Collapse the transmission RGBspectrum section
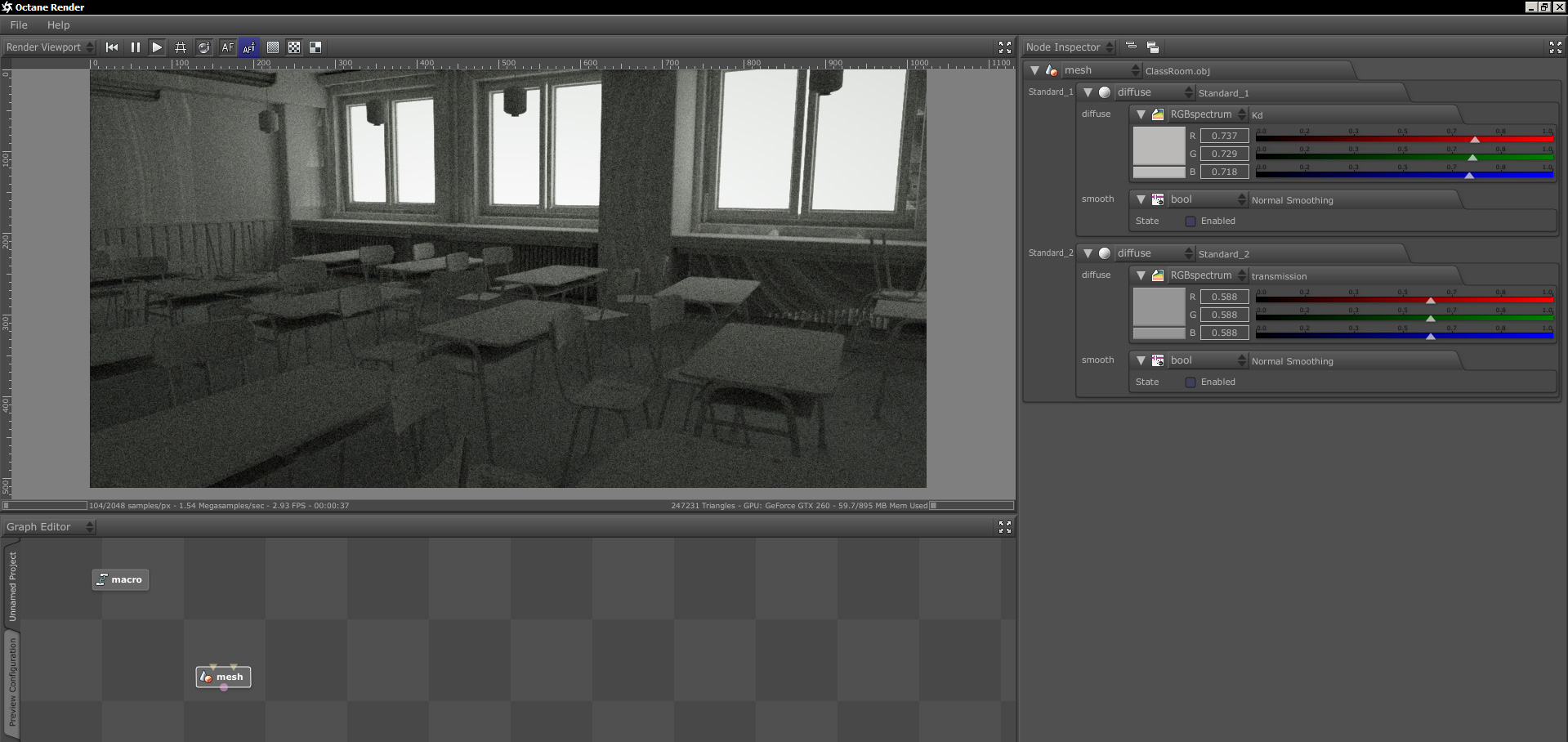This screenshot has width=1568, height=742. 1141,275
